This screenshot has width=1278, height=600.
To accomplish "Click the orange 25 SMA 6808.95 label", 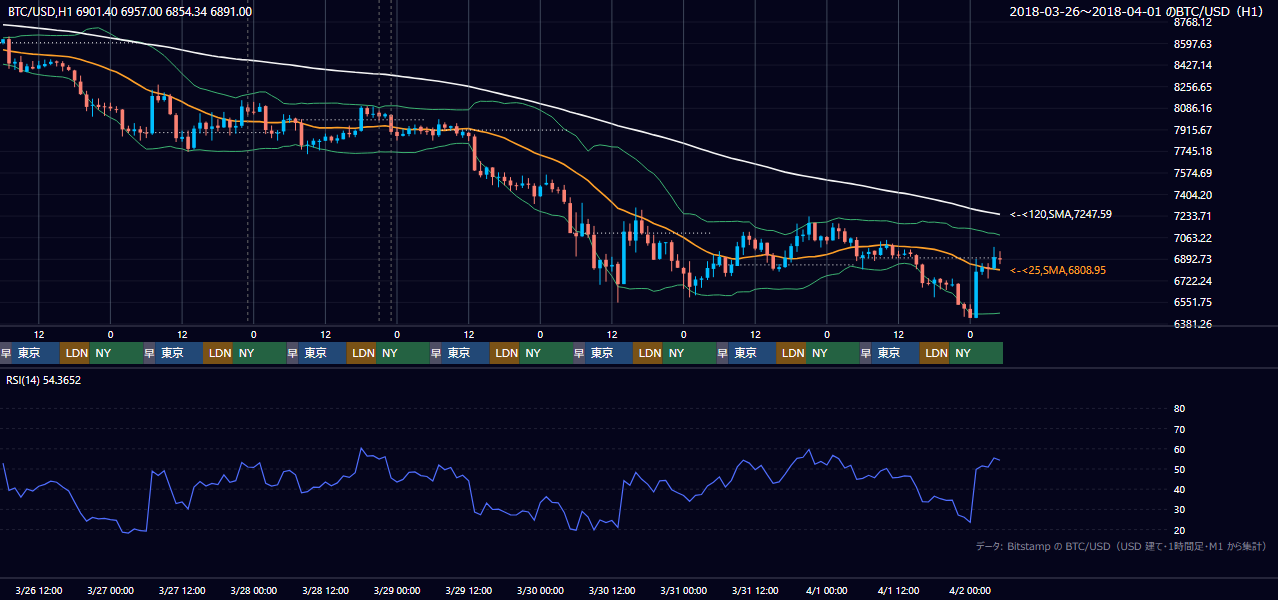I will (x=1057, y=270).
